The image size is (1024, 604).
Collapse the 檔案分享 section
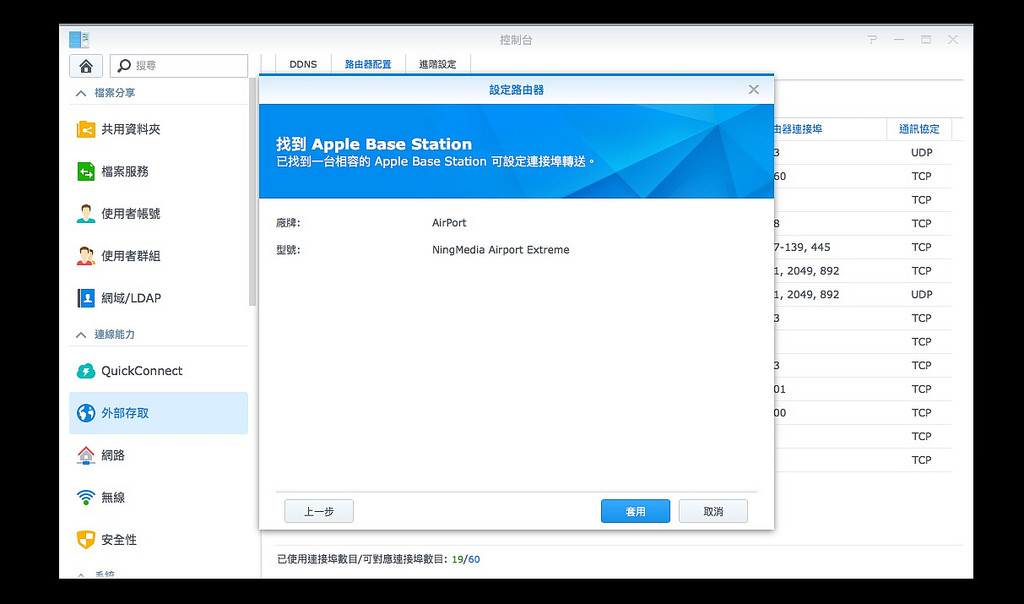pyautogui.click(x=81, y=93)
